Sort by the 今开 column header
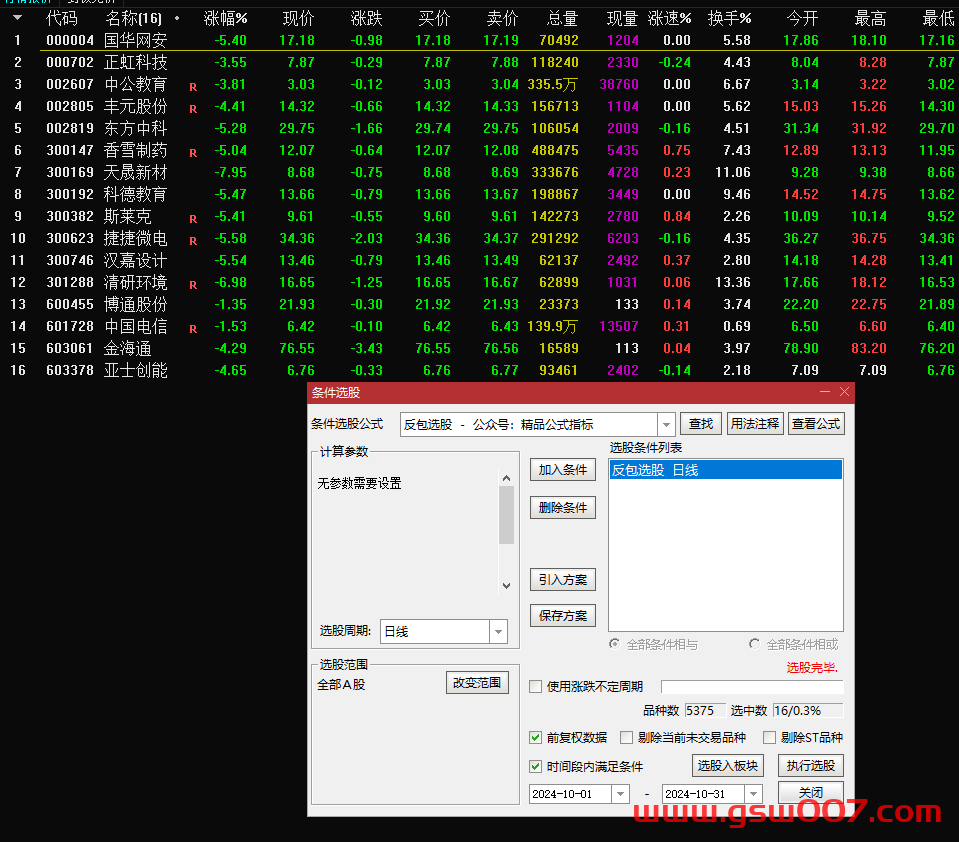Image resolution: width=959 pixels, height=842 pixels. tap(802, 18)
